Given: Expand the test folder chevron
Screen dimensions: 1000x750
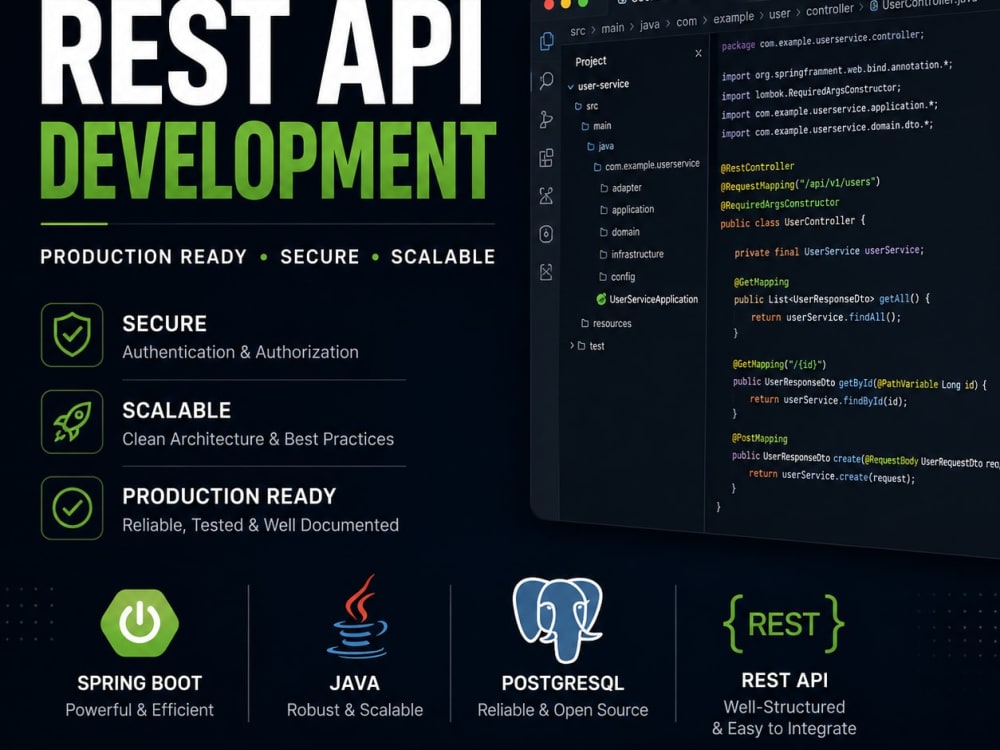Looking at the screenshot, I should [571, 345].
